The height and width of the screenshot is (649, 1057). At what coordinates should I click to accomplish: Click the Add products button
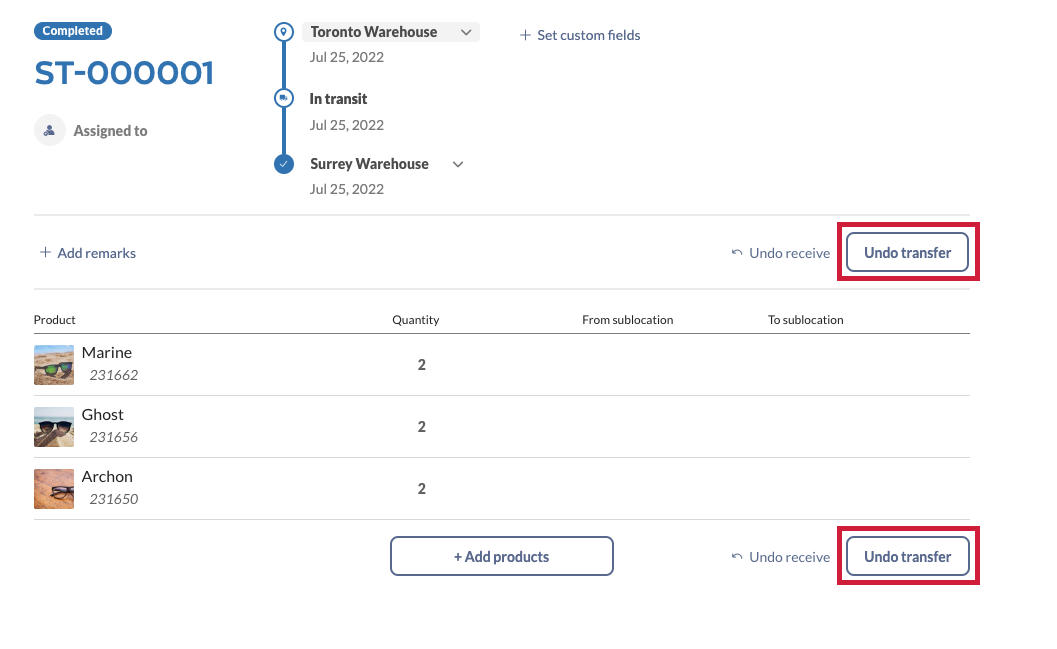point(501,557)
